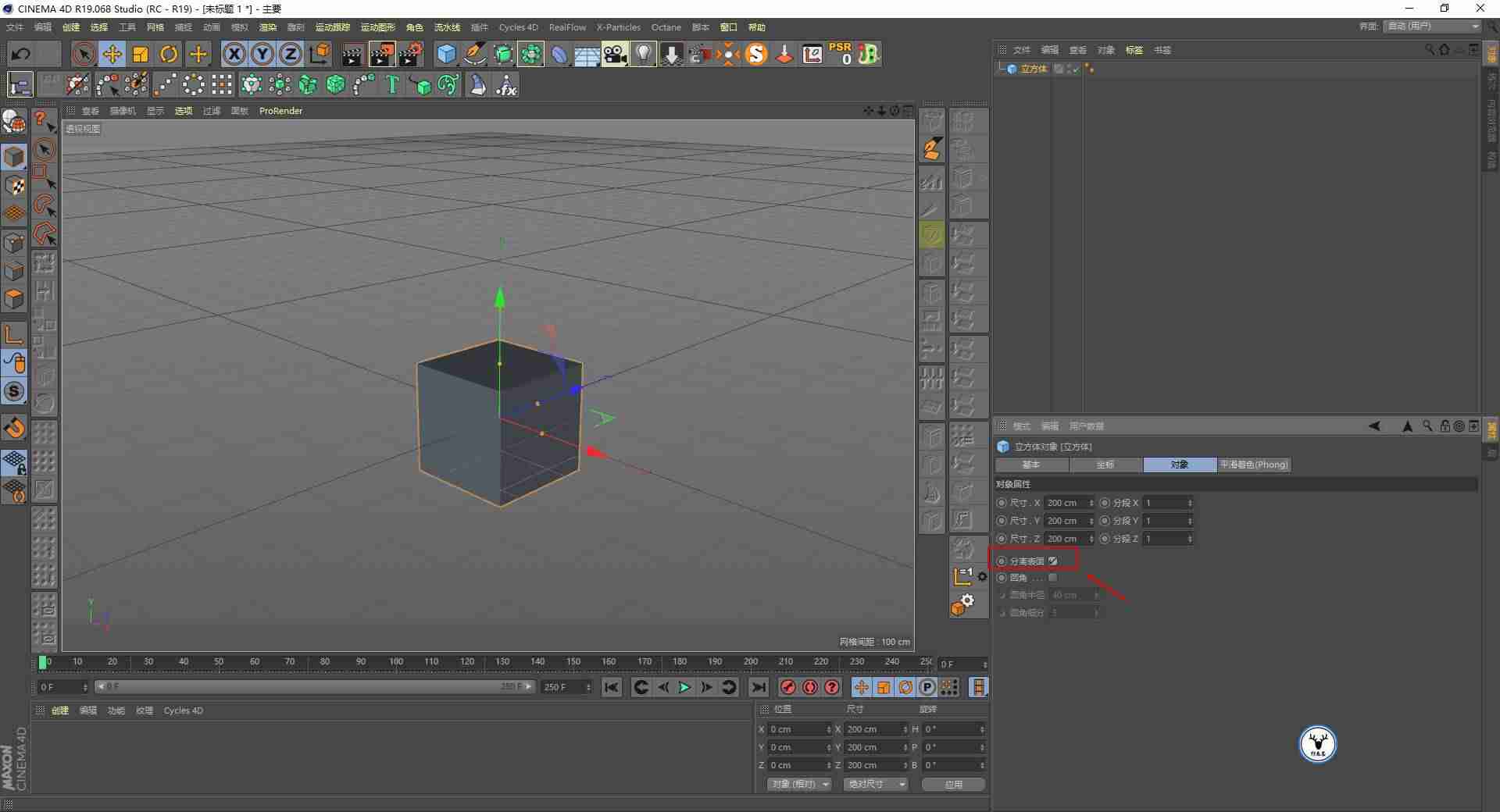
Task: Open the 渲染 menu
Action: (268, 27)
